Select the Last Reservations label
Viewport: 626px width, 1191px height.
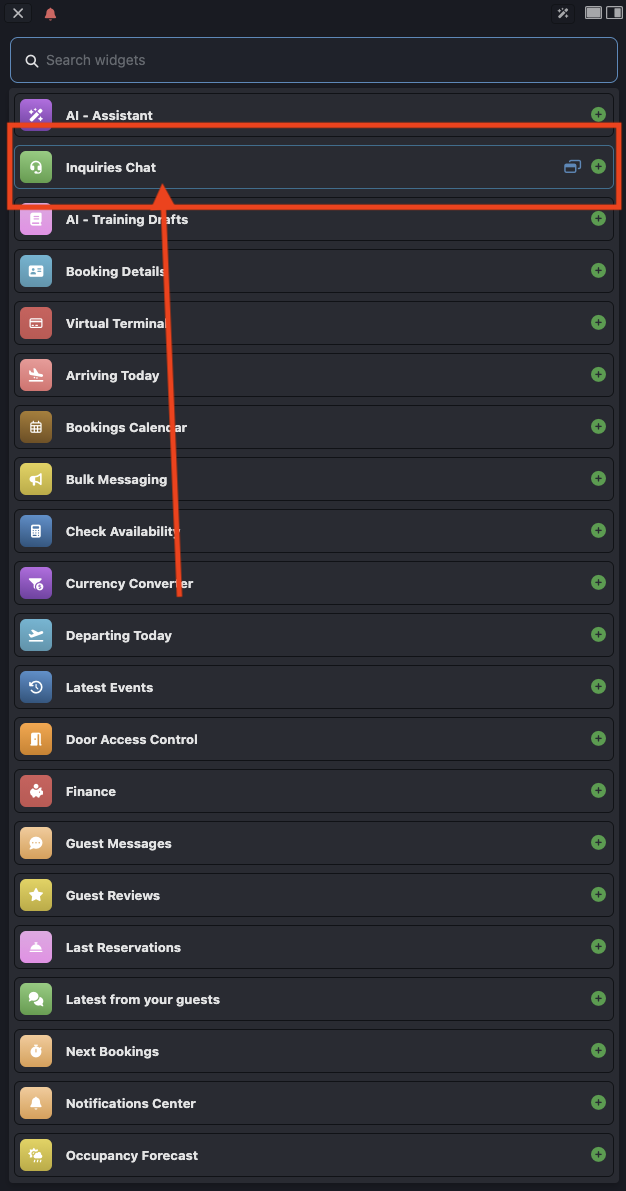click(x=123, y=947)
